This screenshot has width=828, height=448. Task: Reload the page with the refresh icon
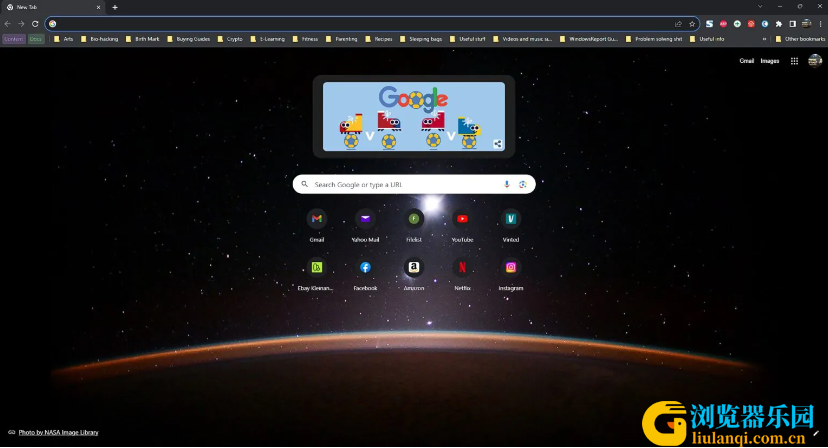(x=35, y=24)
